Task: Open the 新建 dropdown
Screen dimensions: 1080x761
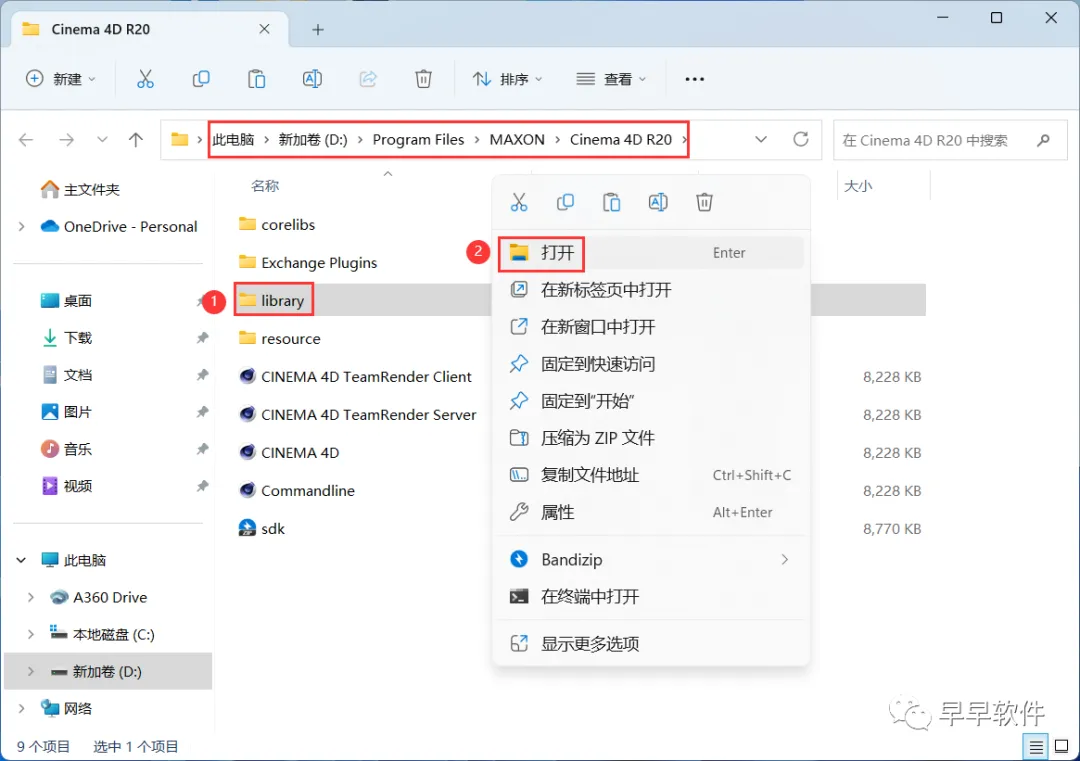Action: click(x=61, y=79)
